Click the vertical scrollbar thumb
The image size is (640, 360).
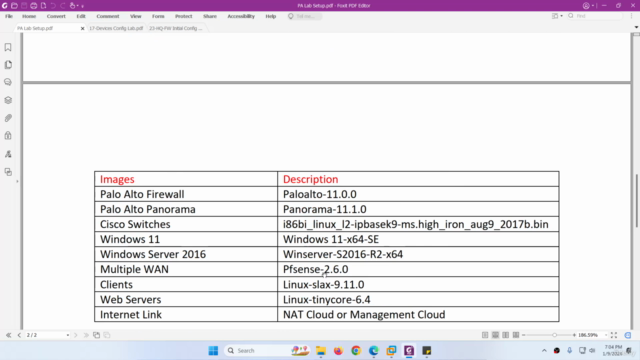tap(636, 201)
